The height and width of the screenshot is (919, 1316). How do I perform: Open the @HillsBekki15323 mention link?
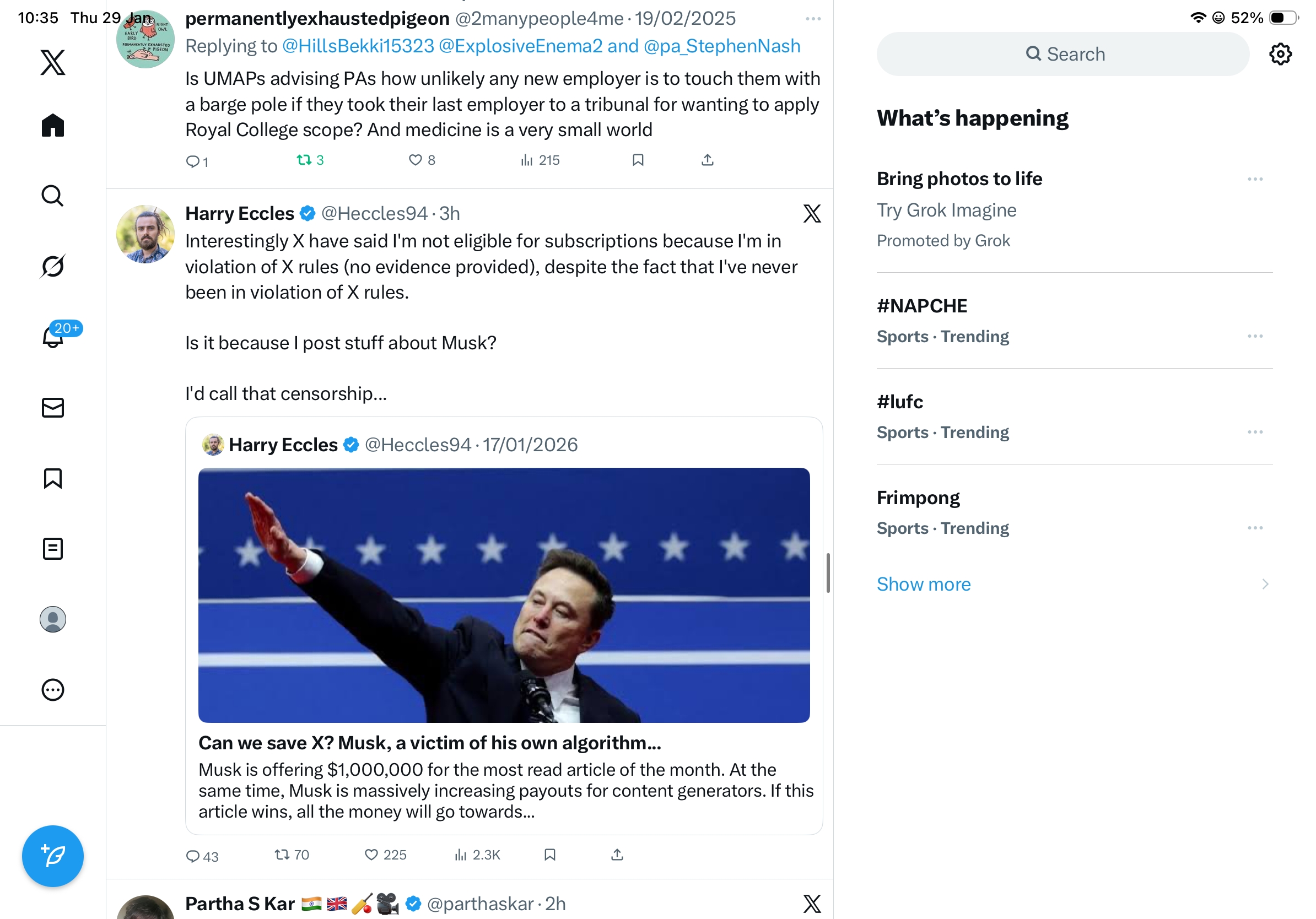pyautogui.click(x=358, y=46)
